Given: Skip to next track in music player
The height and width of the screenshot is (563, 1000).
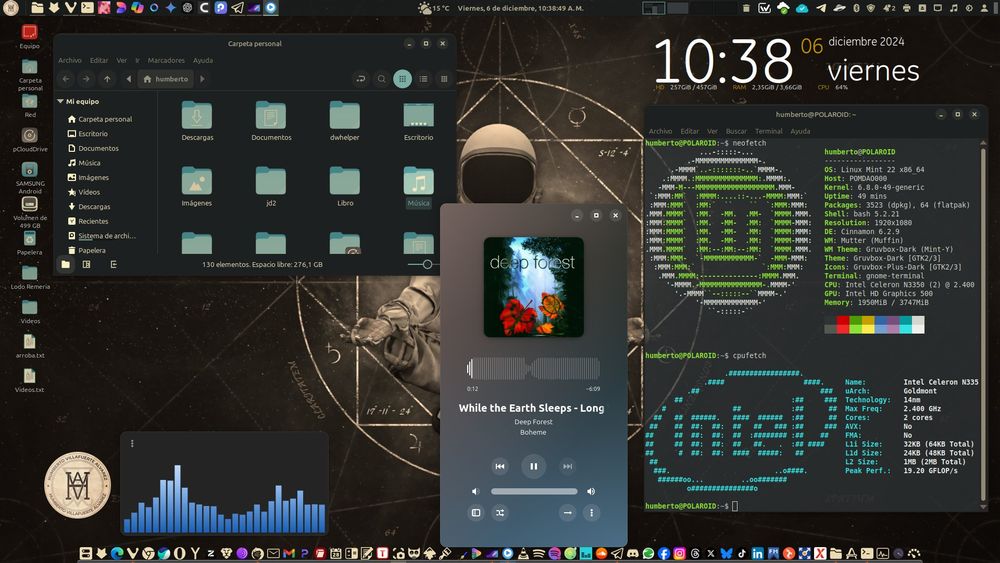Looking at the screenshot, I should click(x=567, y=466).
